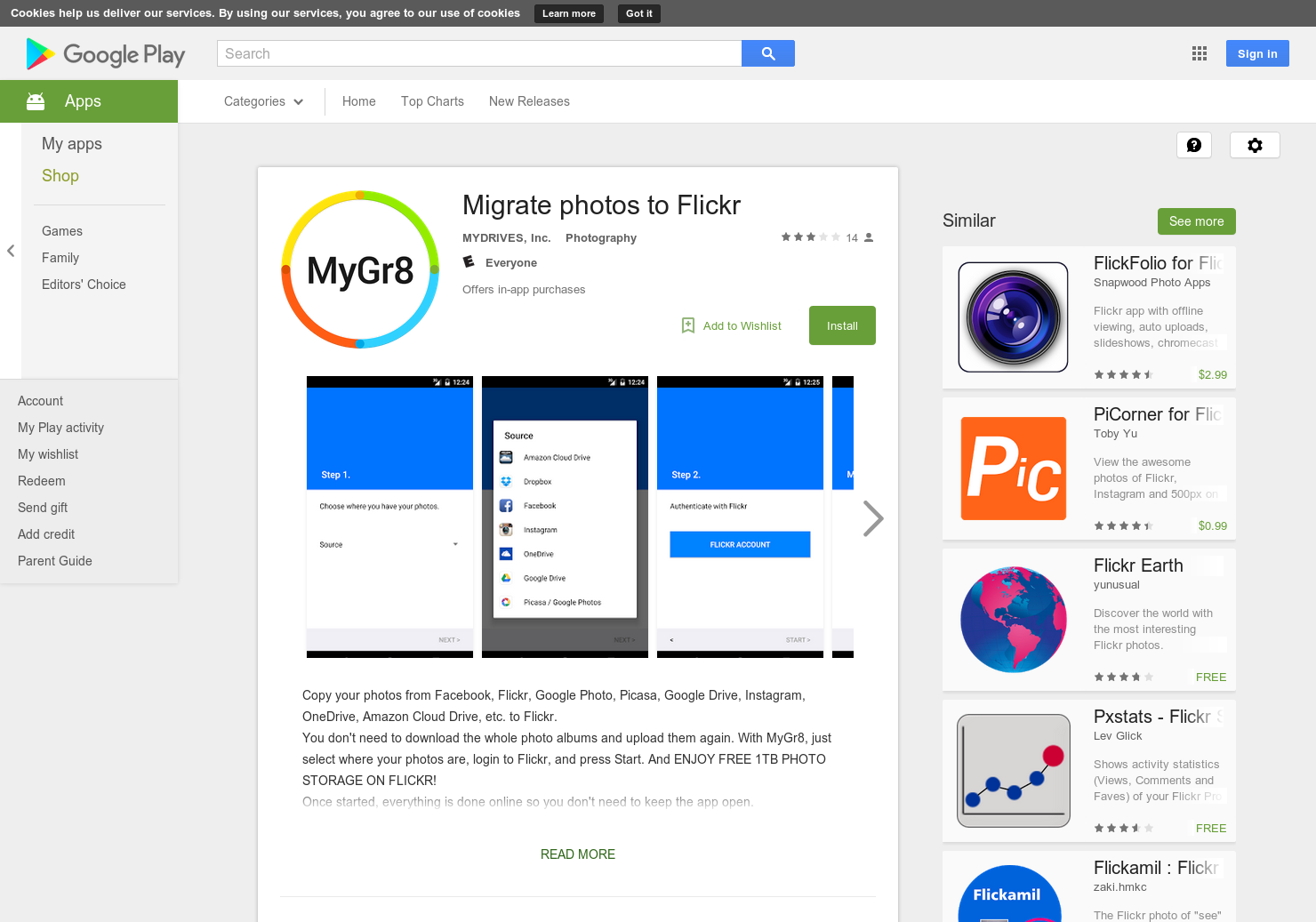Click the MyGr8 app icon
This screenshot has width=1316, height=922.
[x=360, y=269]
